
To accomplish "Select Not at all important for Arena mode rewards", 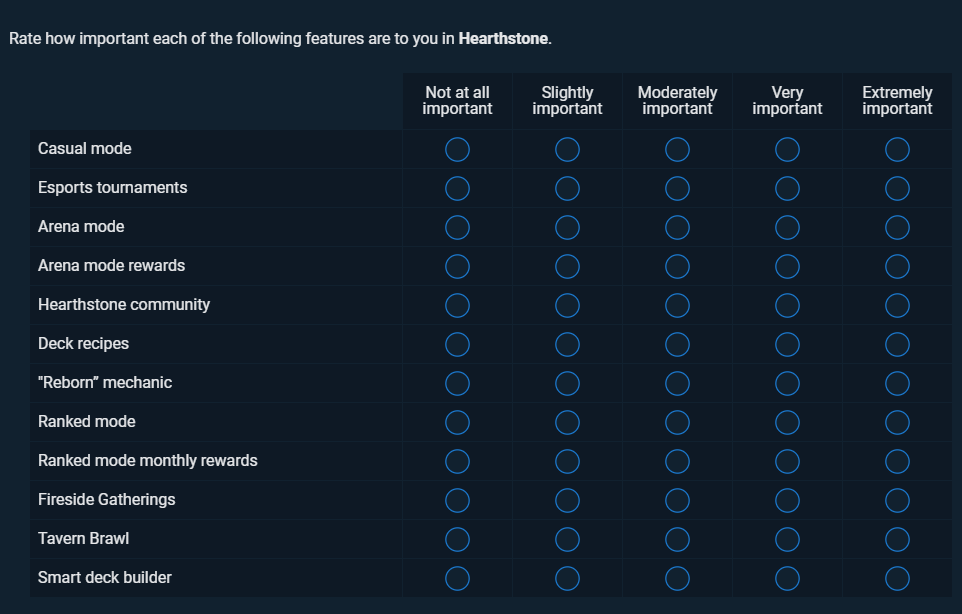I will (x=457, y=266).
